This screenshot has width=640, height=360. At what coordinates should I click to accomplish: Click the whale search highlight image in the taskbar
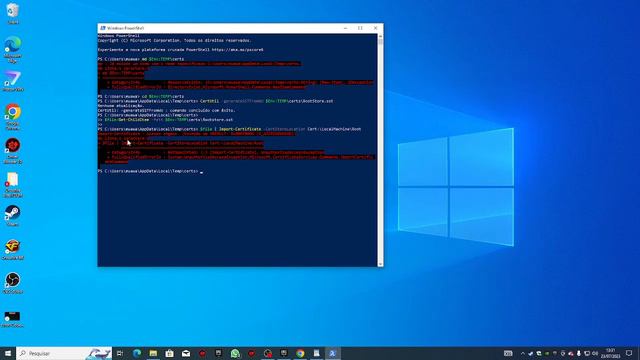click(x=99, y=353)
